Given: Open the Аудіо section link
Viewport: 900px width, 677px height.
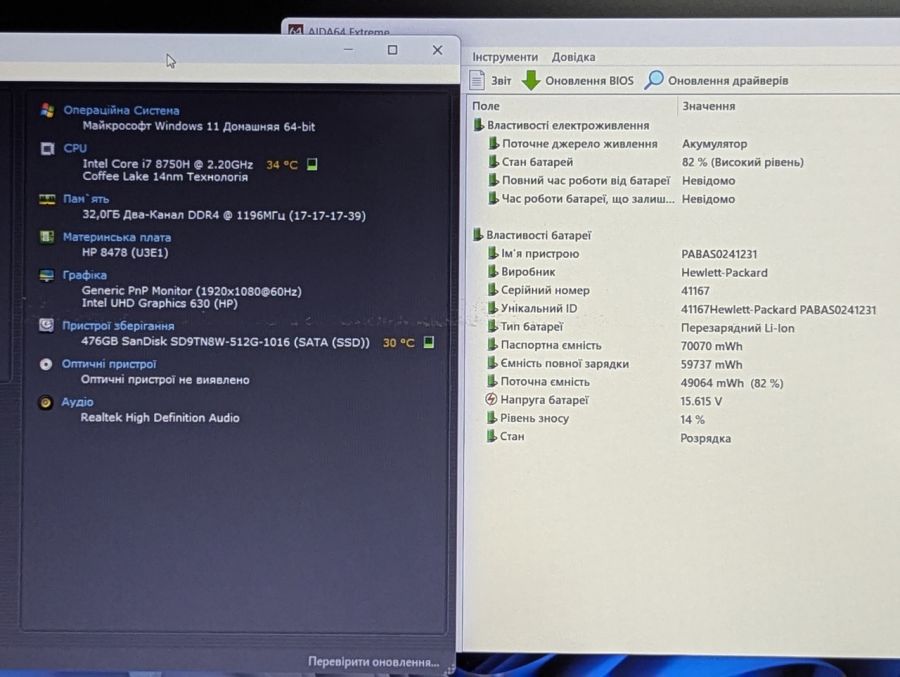Looking at the screenshot, I should click(x=77, y=402).
